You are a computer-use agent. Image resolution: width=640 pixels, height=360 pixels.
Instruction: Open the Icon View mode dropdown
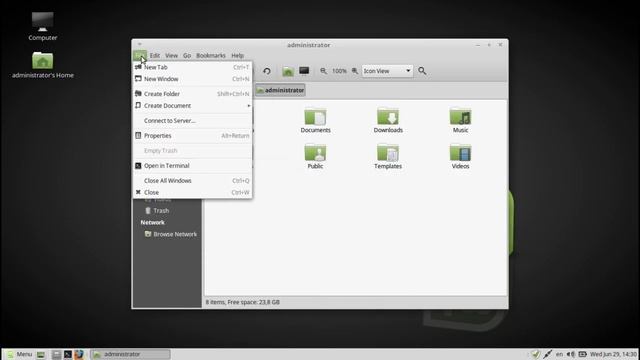(x=387, y=71)
